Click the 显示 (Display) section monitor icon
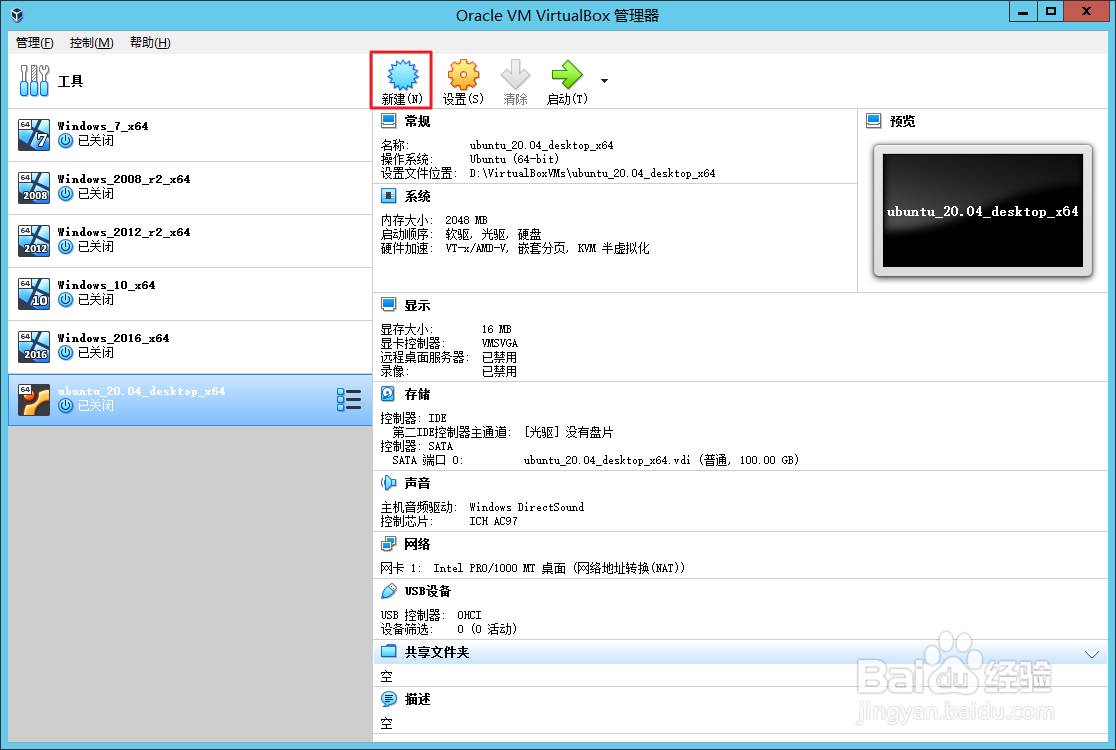This screenshot has width=1116, height=750. 389,305
